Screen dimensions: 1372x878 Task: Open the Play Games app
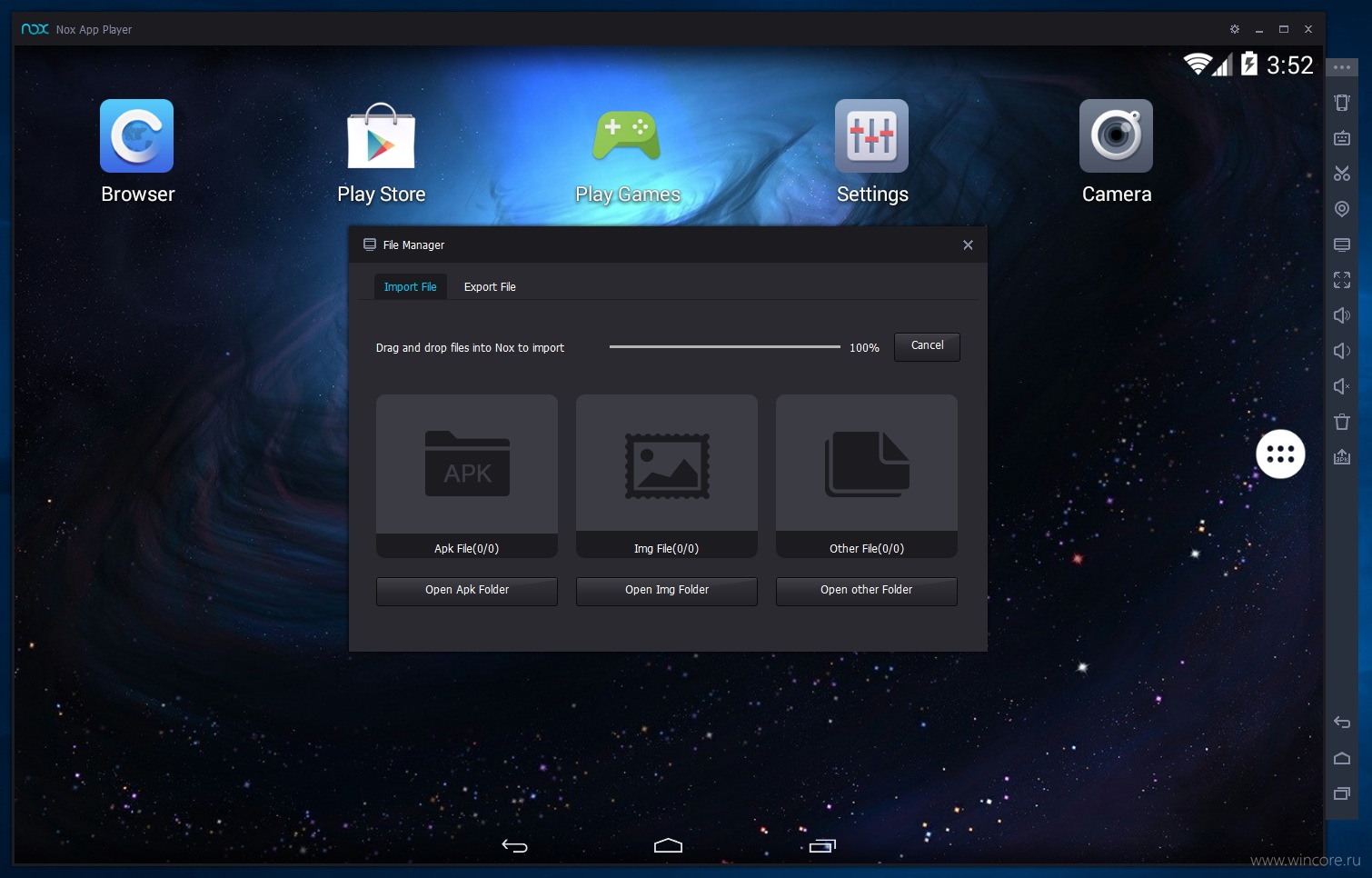(x=627, y=136)
